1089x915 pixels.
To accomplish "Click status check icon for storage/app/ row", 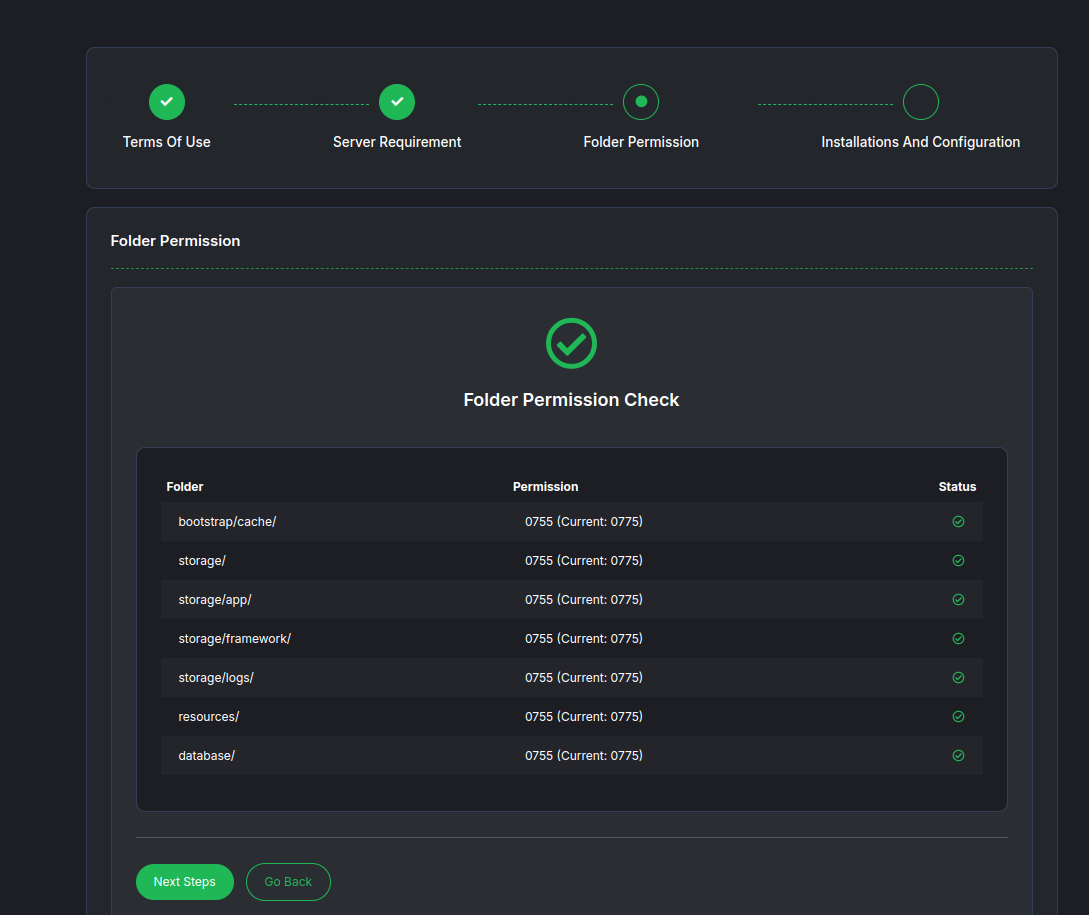I will coord(958,600).
